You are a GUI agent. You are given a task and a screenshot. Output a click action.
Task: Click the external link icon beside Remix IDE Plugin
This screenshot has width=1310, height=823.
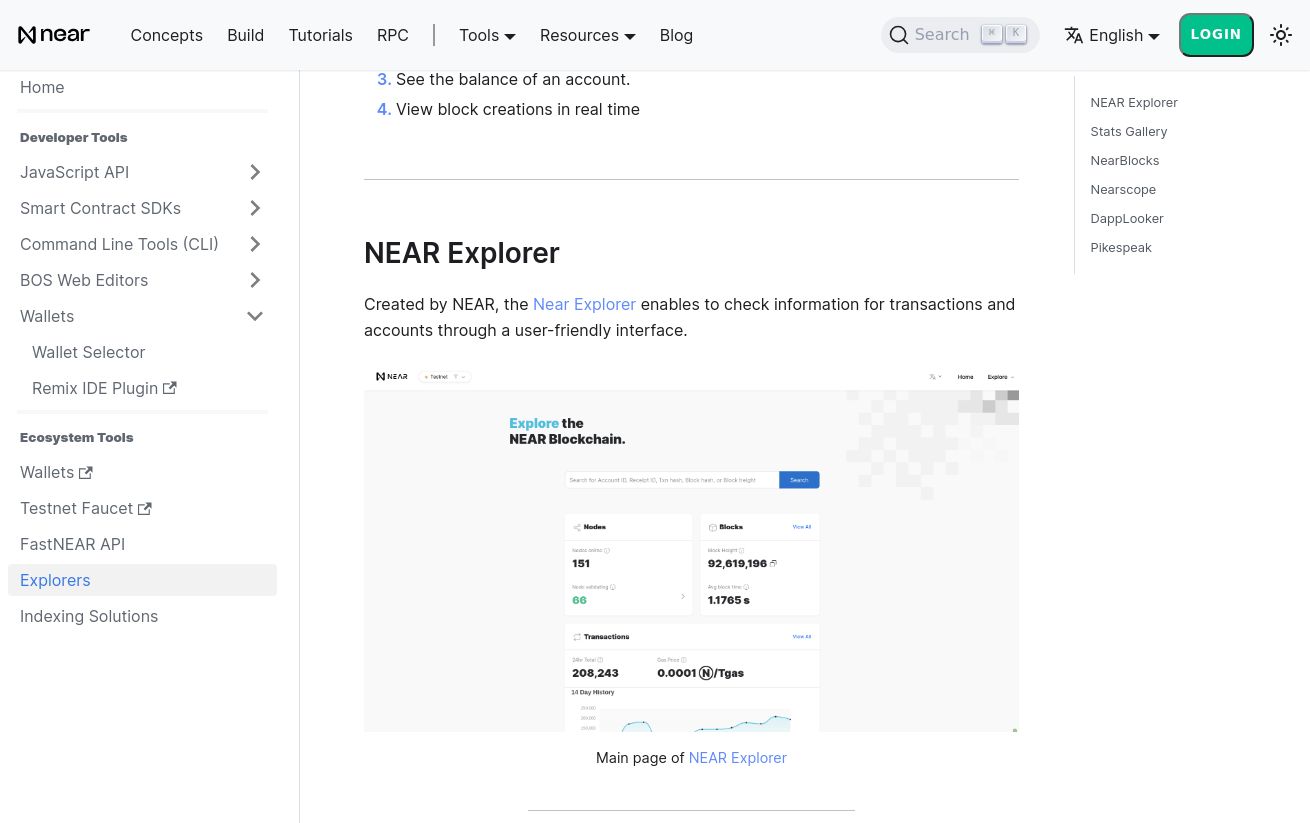pyautogui.click(x=169, y=388)
